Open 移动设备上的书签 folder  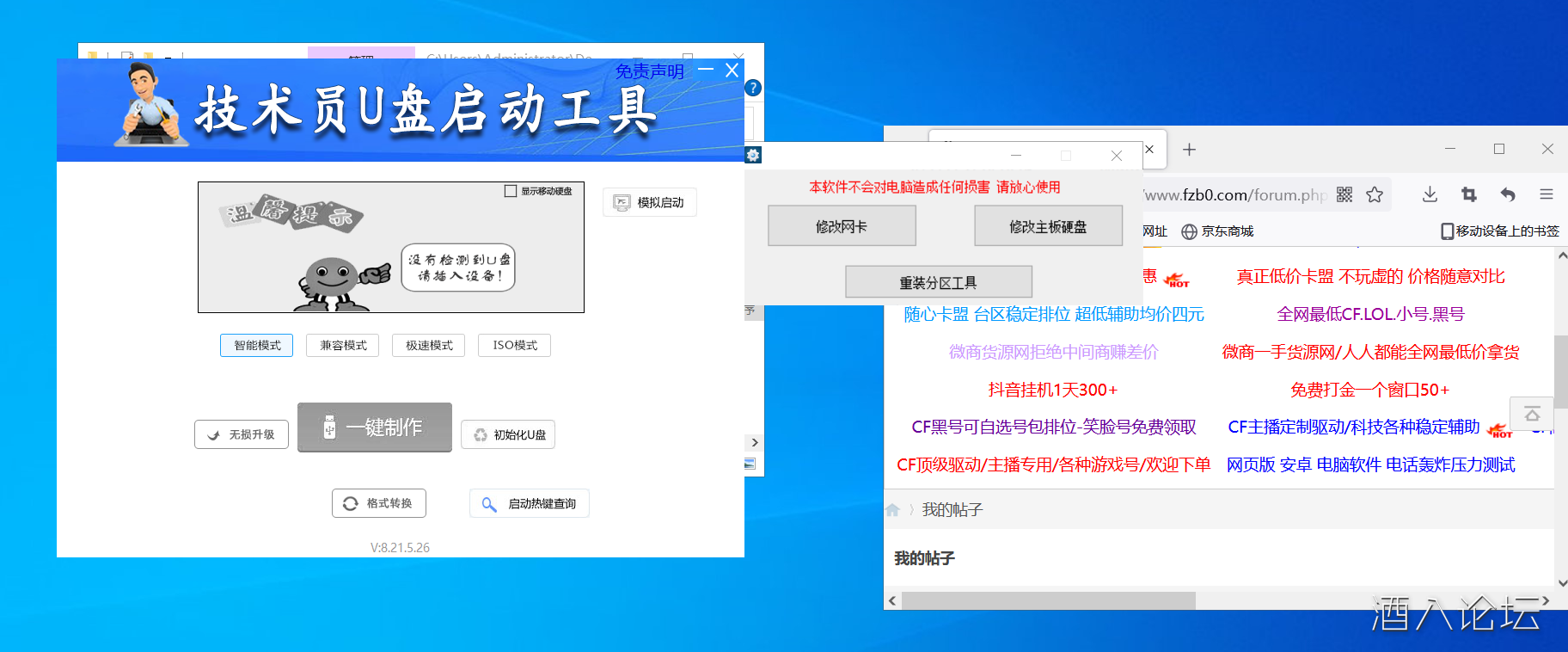pyautogui.click(x=1500, y=231)
